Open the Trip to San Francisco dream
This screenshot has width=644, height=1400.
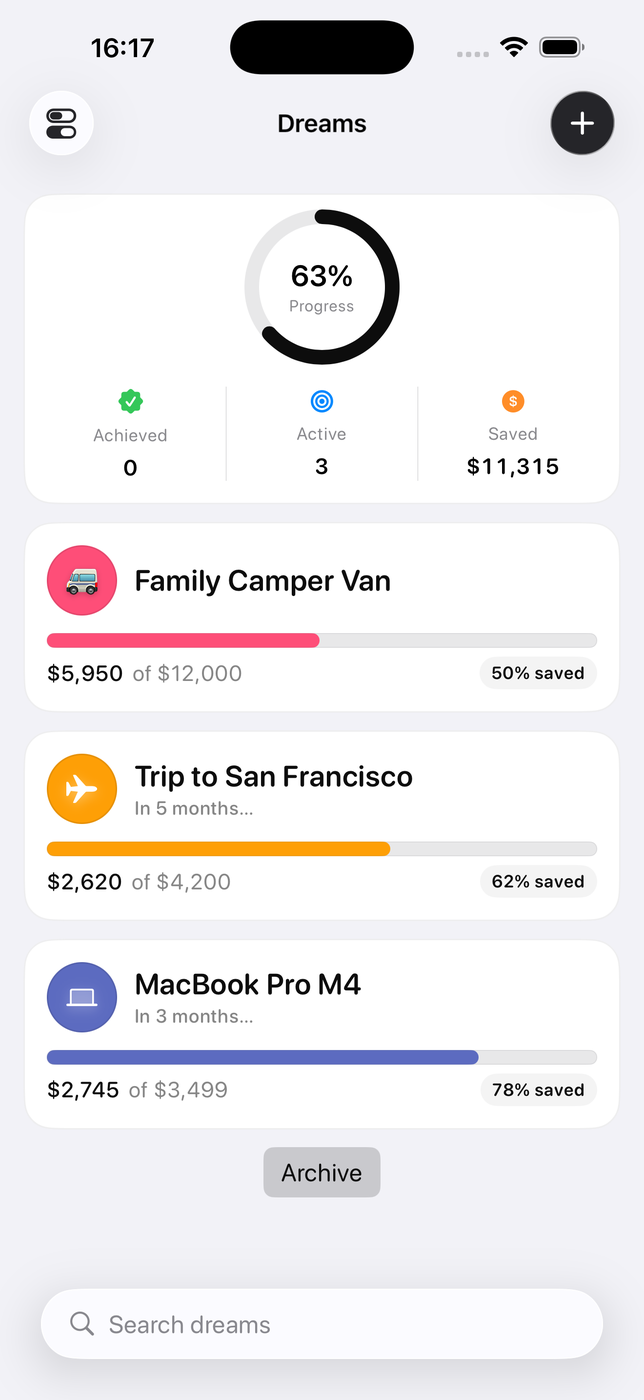(273, 777)
